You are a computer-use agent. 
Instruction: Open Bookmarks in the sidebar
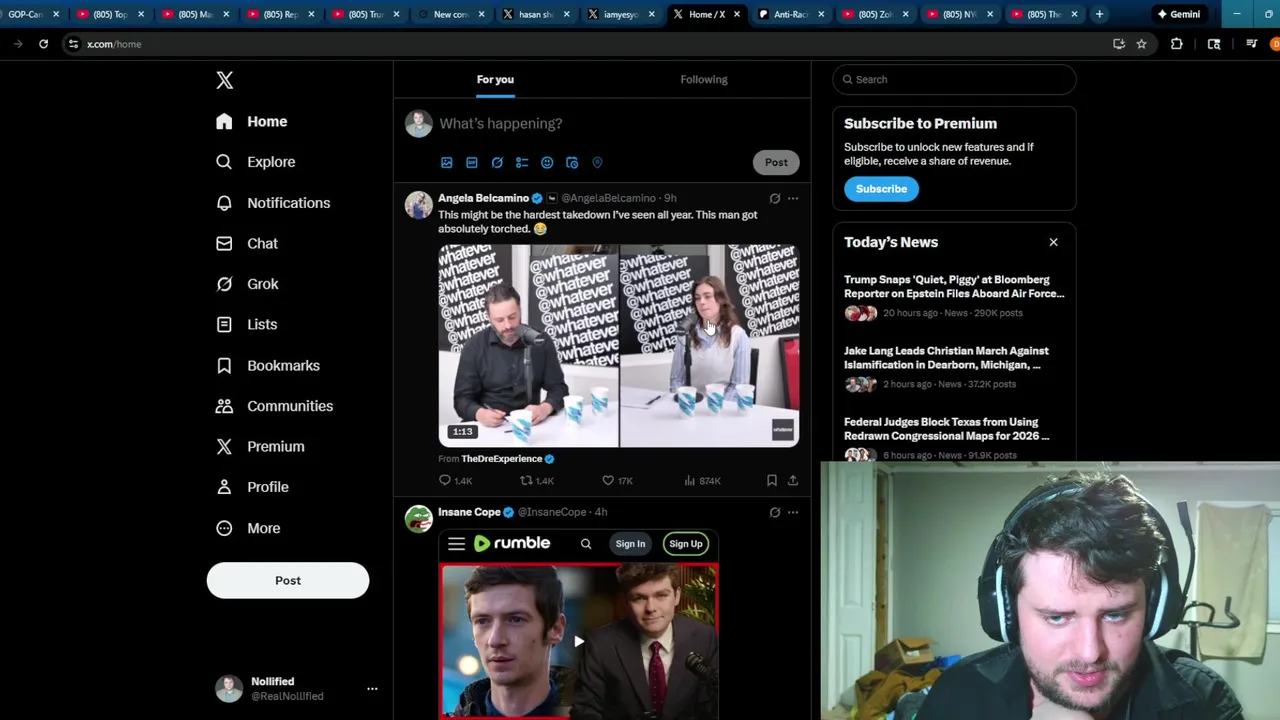(269, 365)
